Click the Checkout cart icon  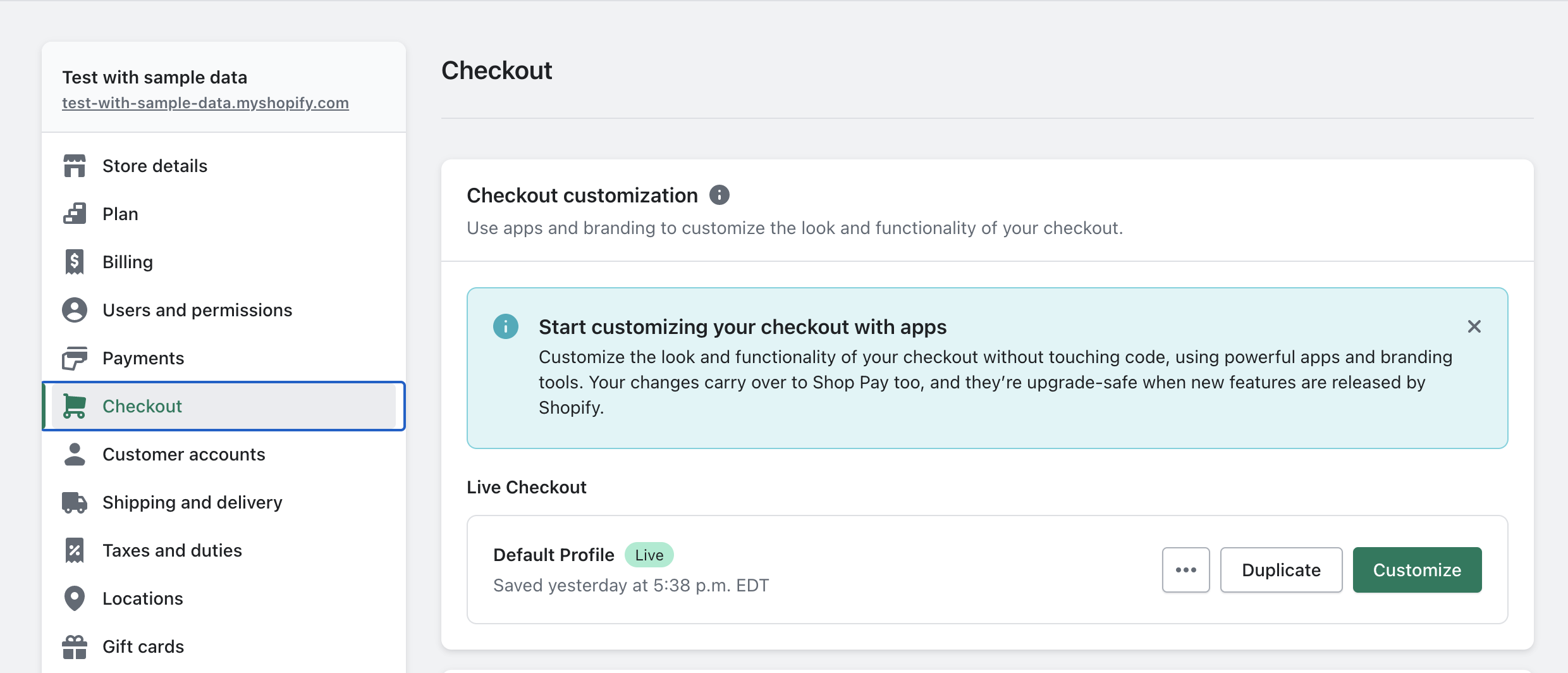75,406
